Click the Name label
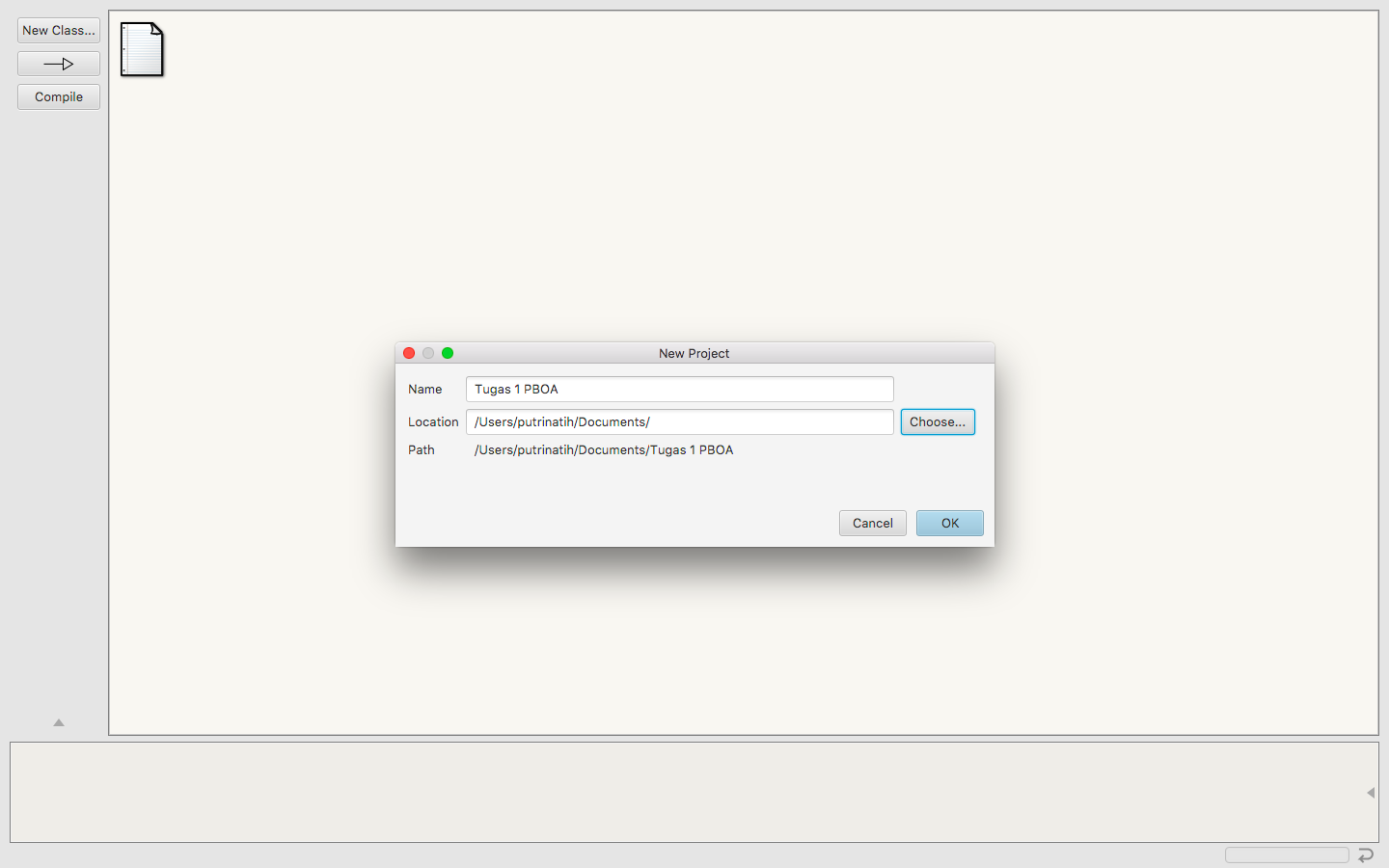Image resolution: width=1389 pixels, height=868 pixels. pyautogui.click(x=425, y=390)
